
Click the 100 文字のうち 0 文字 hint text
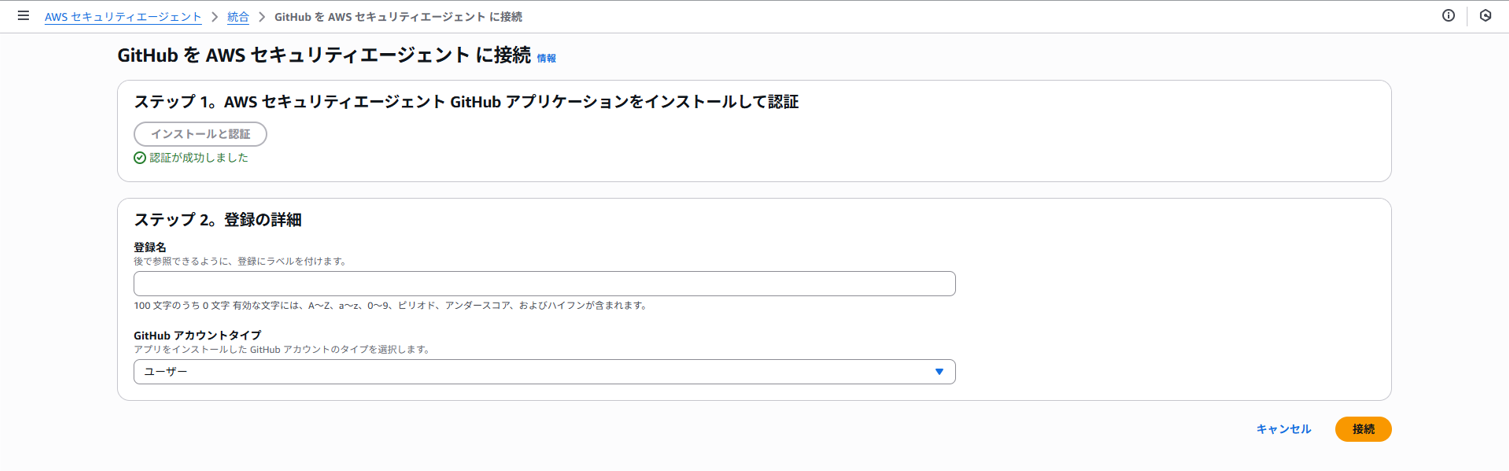click(x=390, y=306)
